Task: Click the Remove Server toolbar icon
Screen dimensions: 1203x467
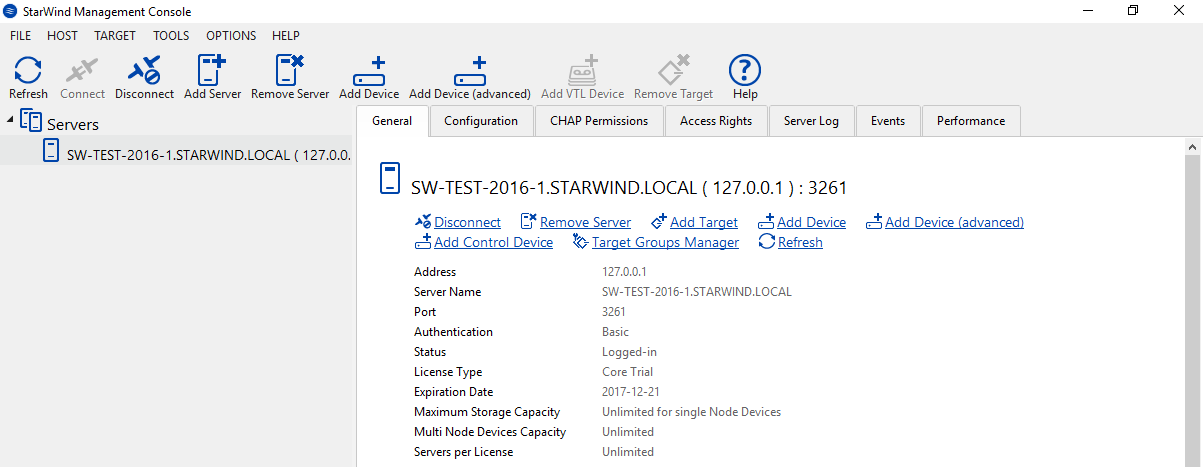Action: [290, 70]
